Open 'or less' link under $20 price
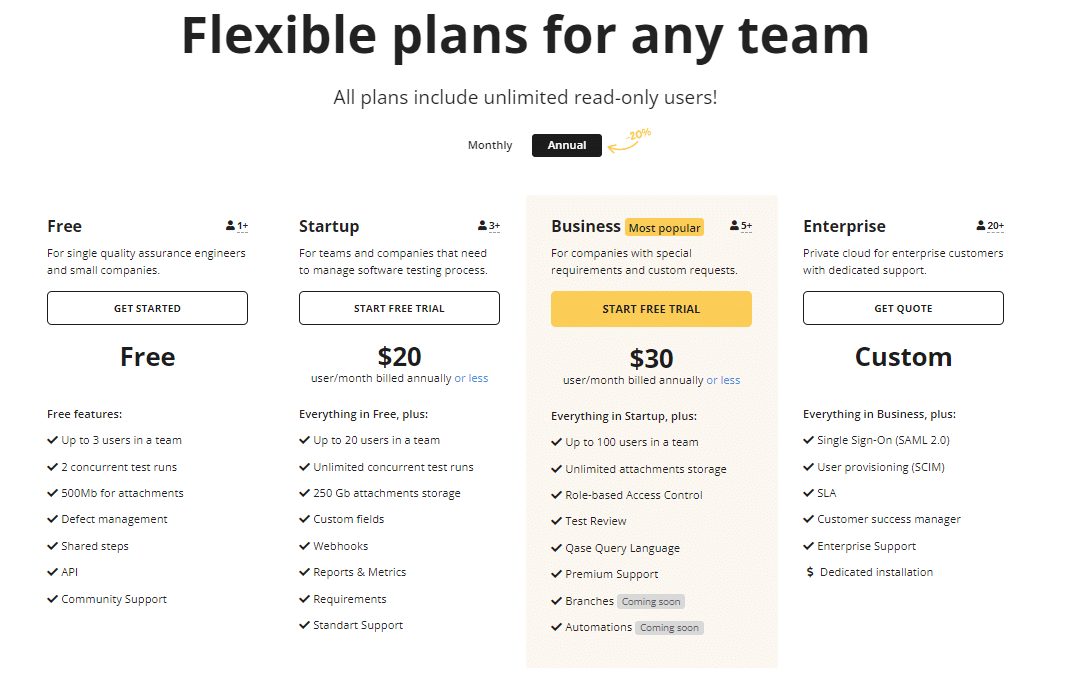Viewport: 1084px width, 674px height. 471,379
